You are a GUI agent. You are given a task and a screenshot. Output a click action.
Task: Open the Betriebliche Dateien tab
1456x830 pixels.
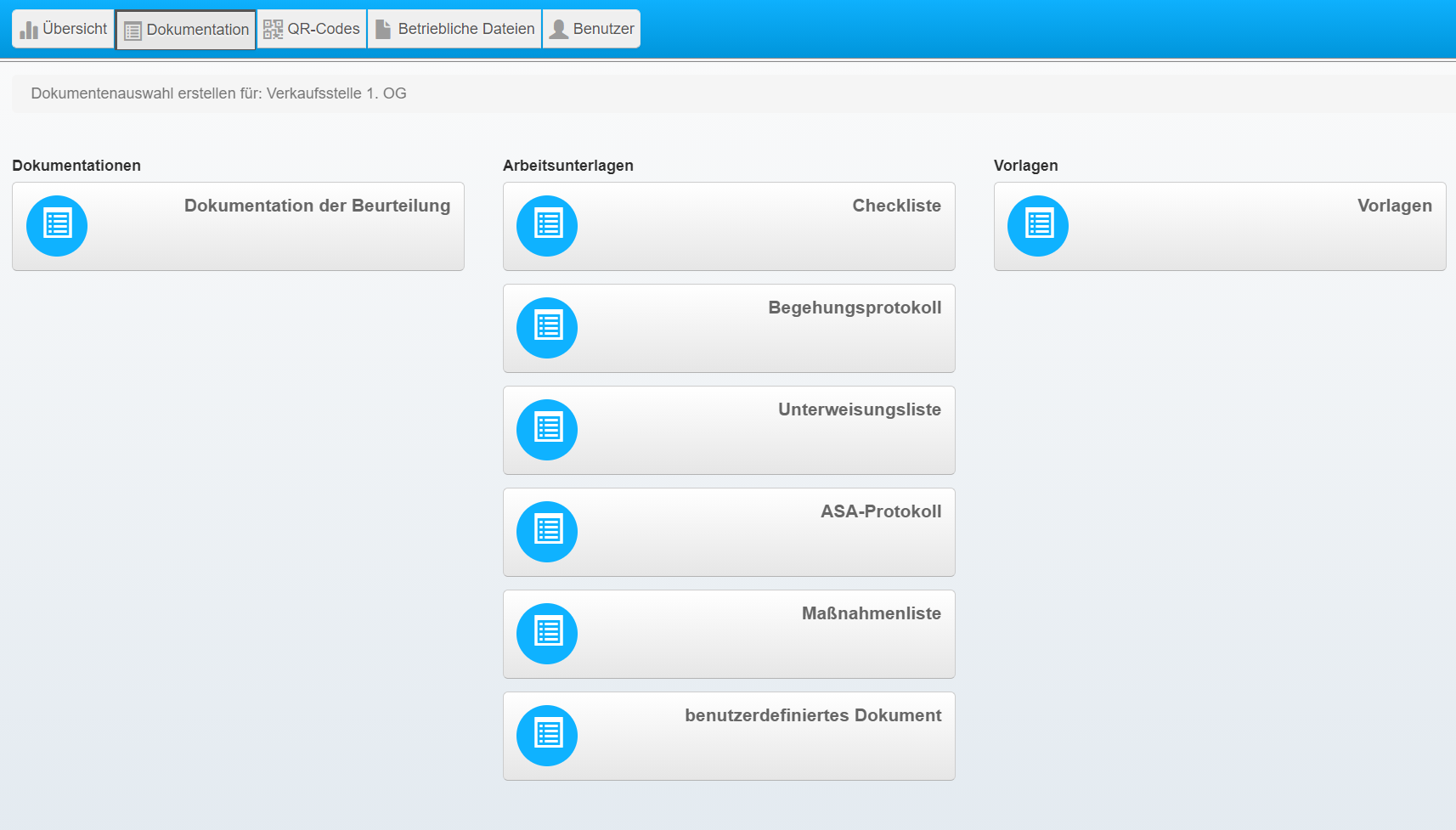click(x=454, y=29)
